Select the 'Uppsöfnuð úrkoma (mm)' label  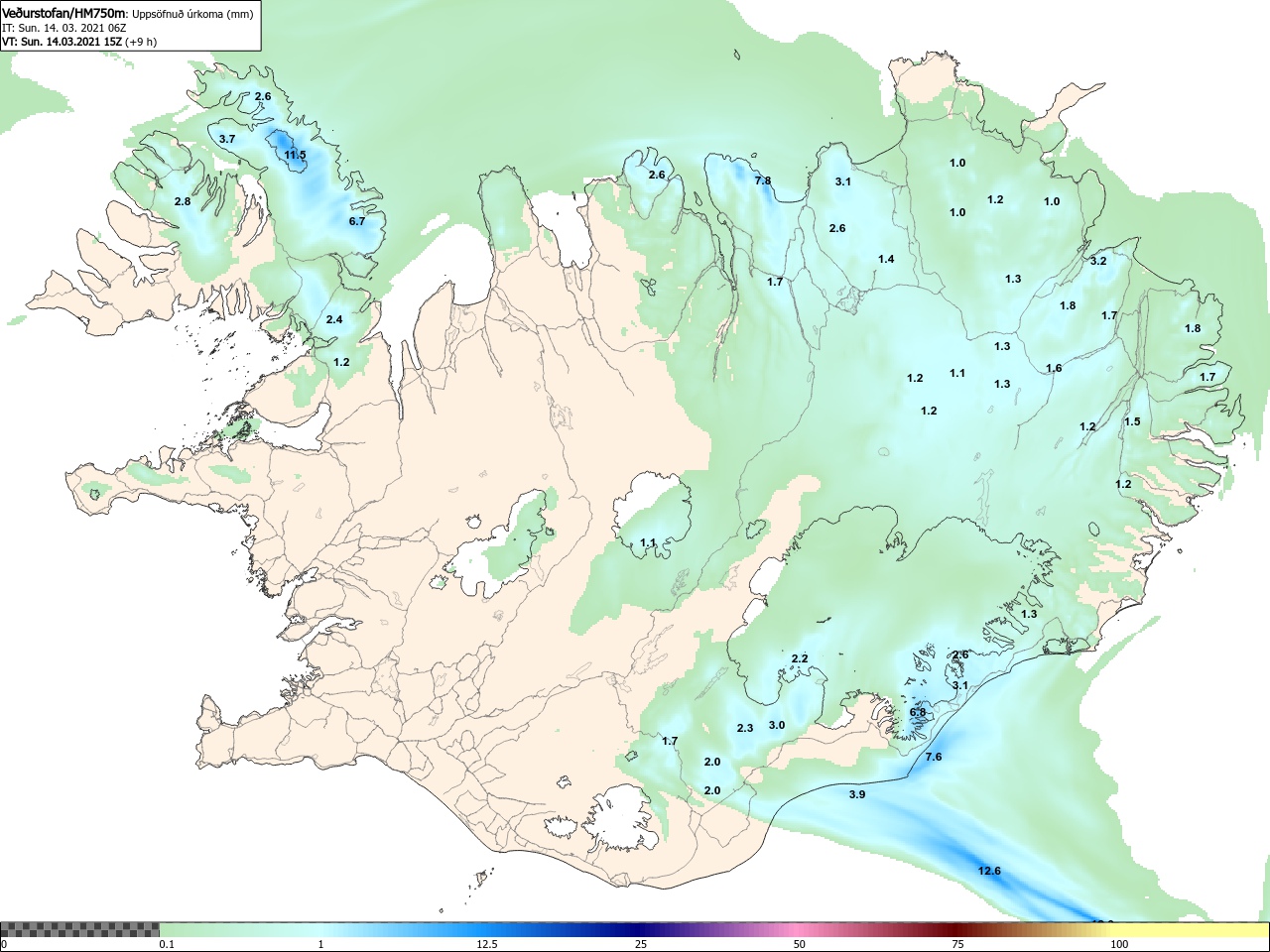coord(192,14)
